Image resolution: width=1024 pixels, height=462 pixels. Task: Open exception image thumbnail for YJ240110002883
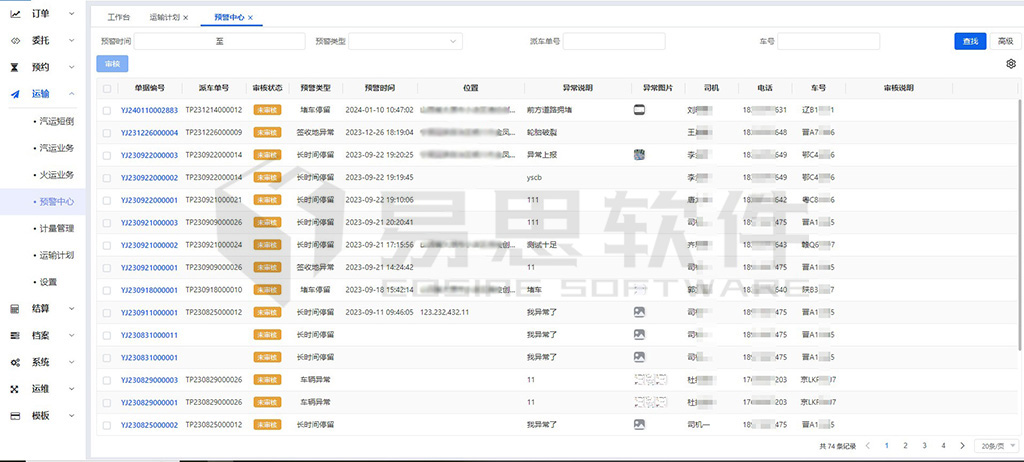pyautogui.click(x=639, y=110)
